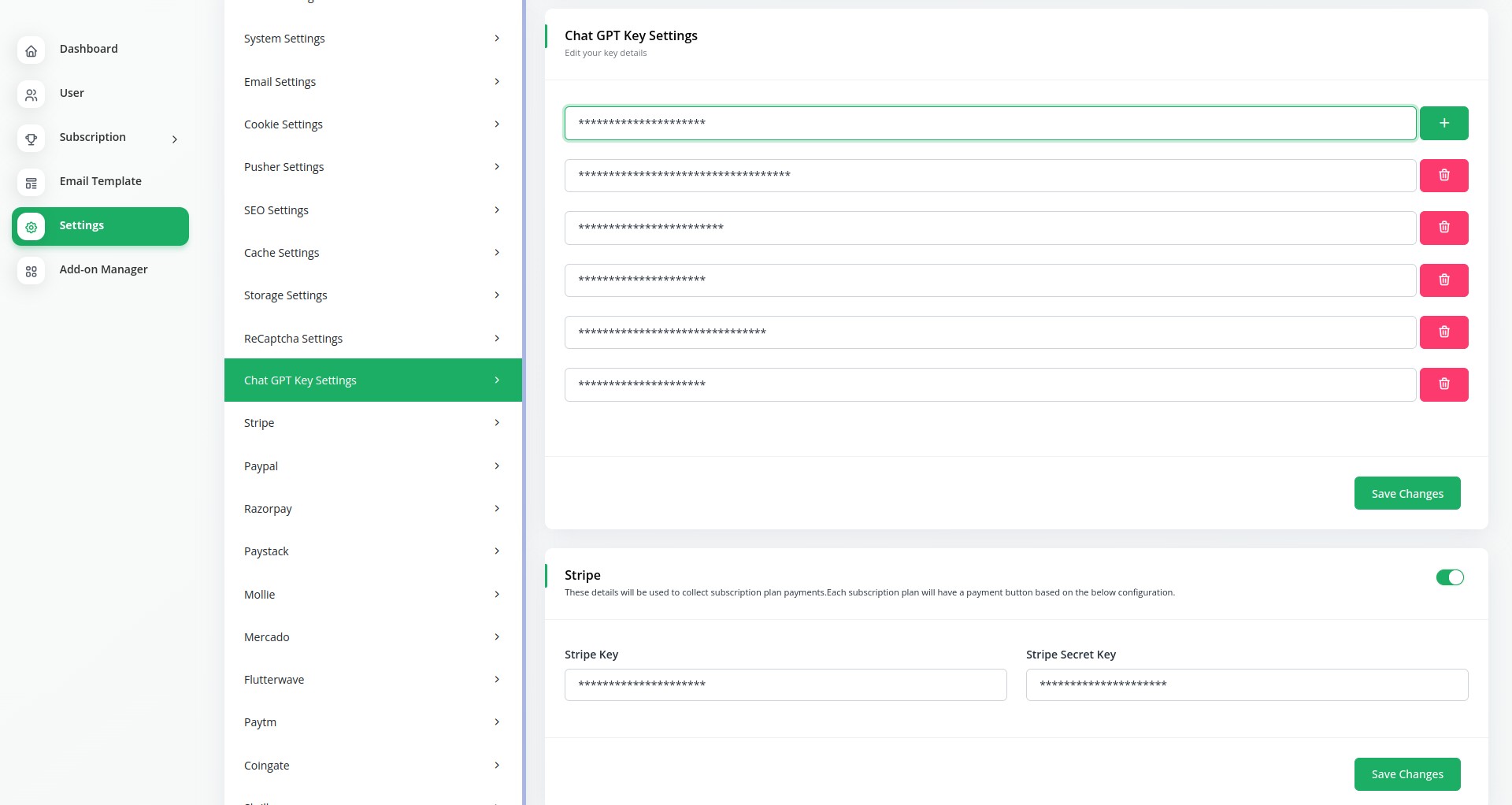The width and height of the screenshot is (1512, 805).
Task: Click the Dashboard home icon
Action: 31,50
